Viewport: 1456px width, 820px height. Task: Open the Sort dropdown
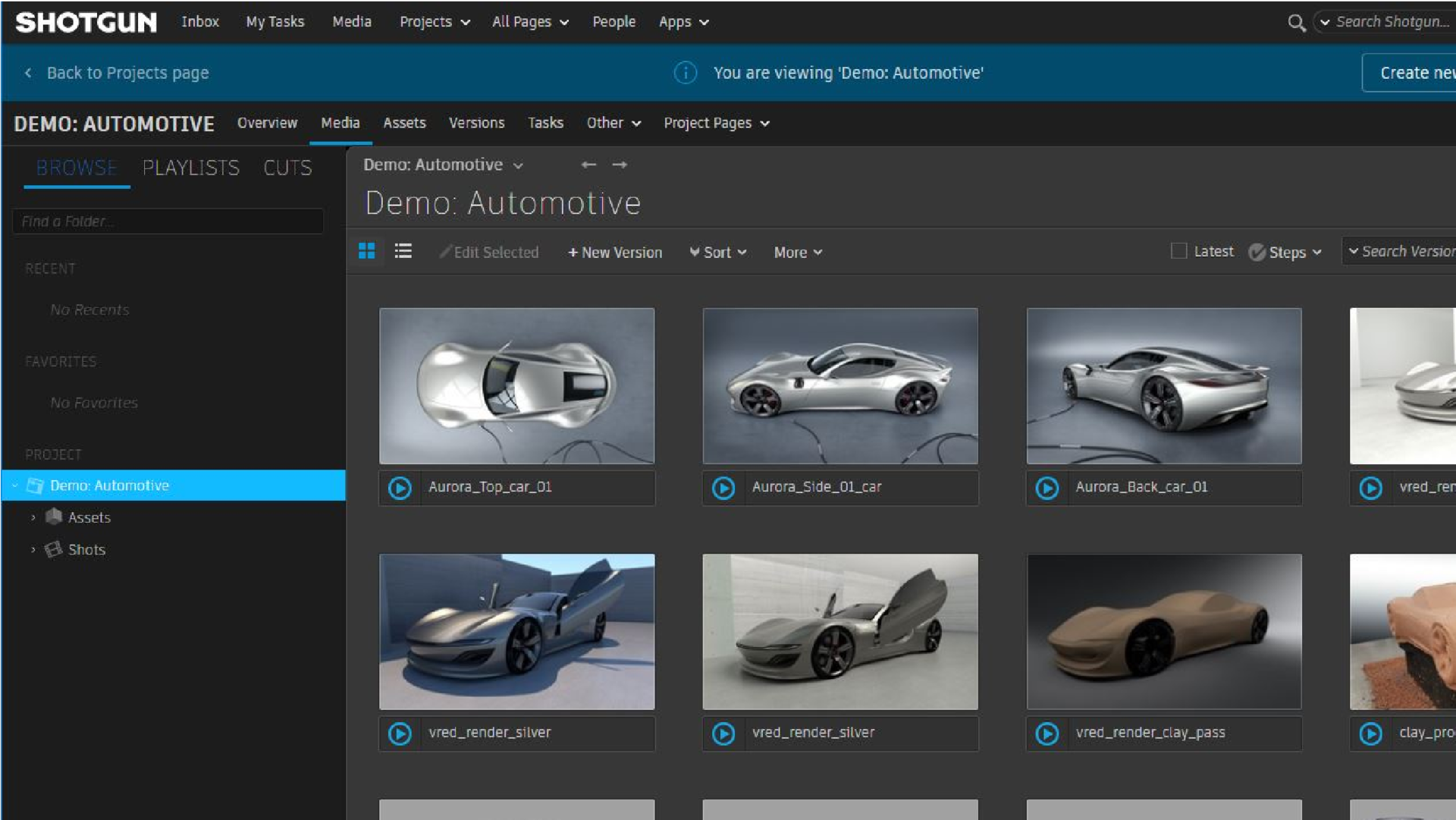[x=718, y=252]
